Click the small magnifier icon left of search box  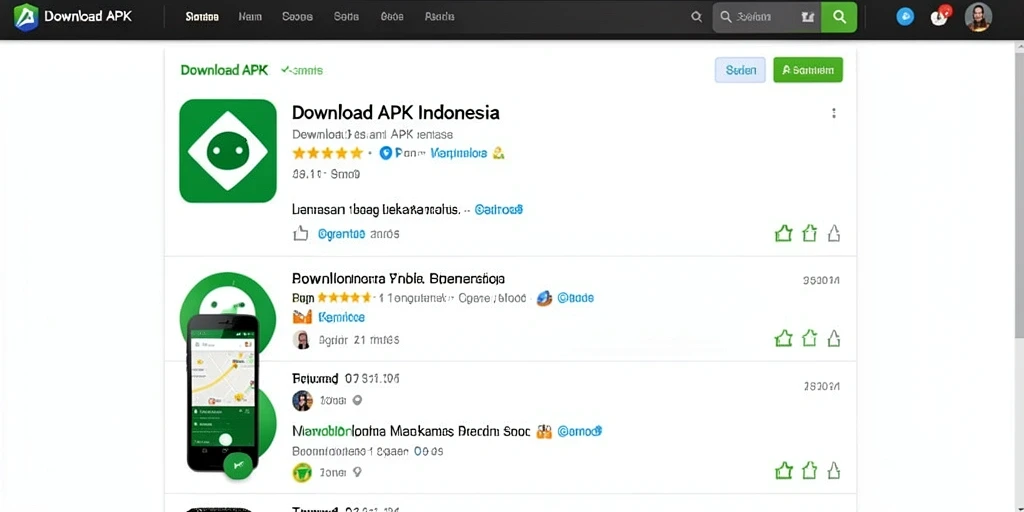tap(697, 17)
